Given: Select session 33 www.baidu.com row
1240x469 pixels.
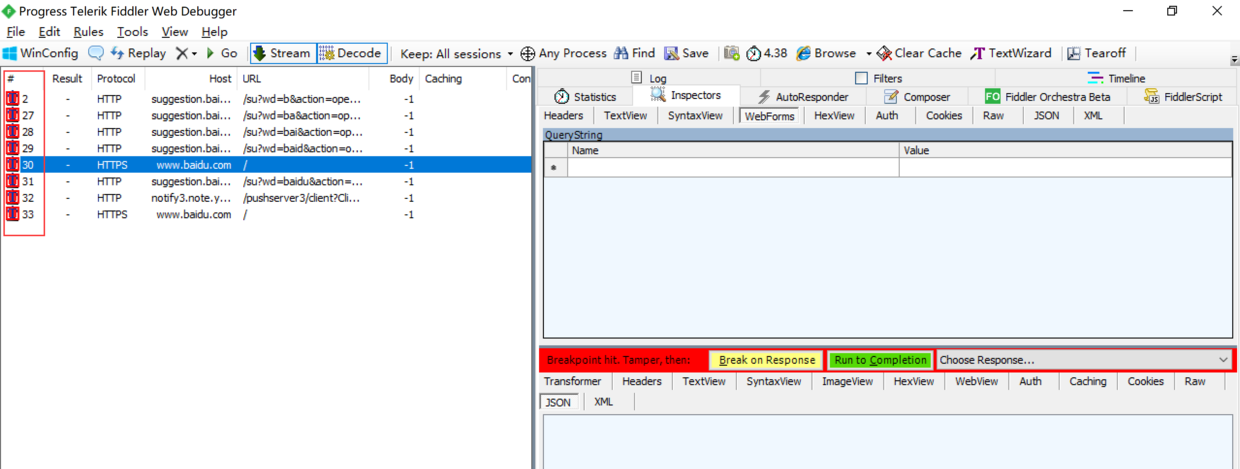Looking at the screenshot, I should pyautogui.click(x=267, y=214).
